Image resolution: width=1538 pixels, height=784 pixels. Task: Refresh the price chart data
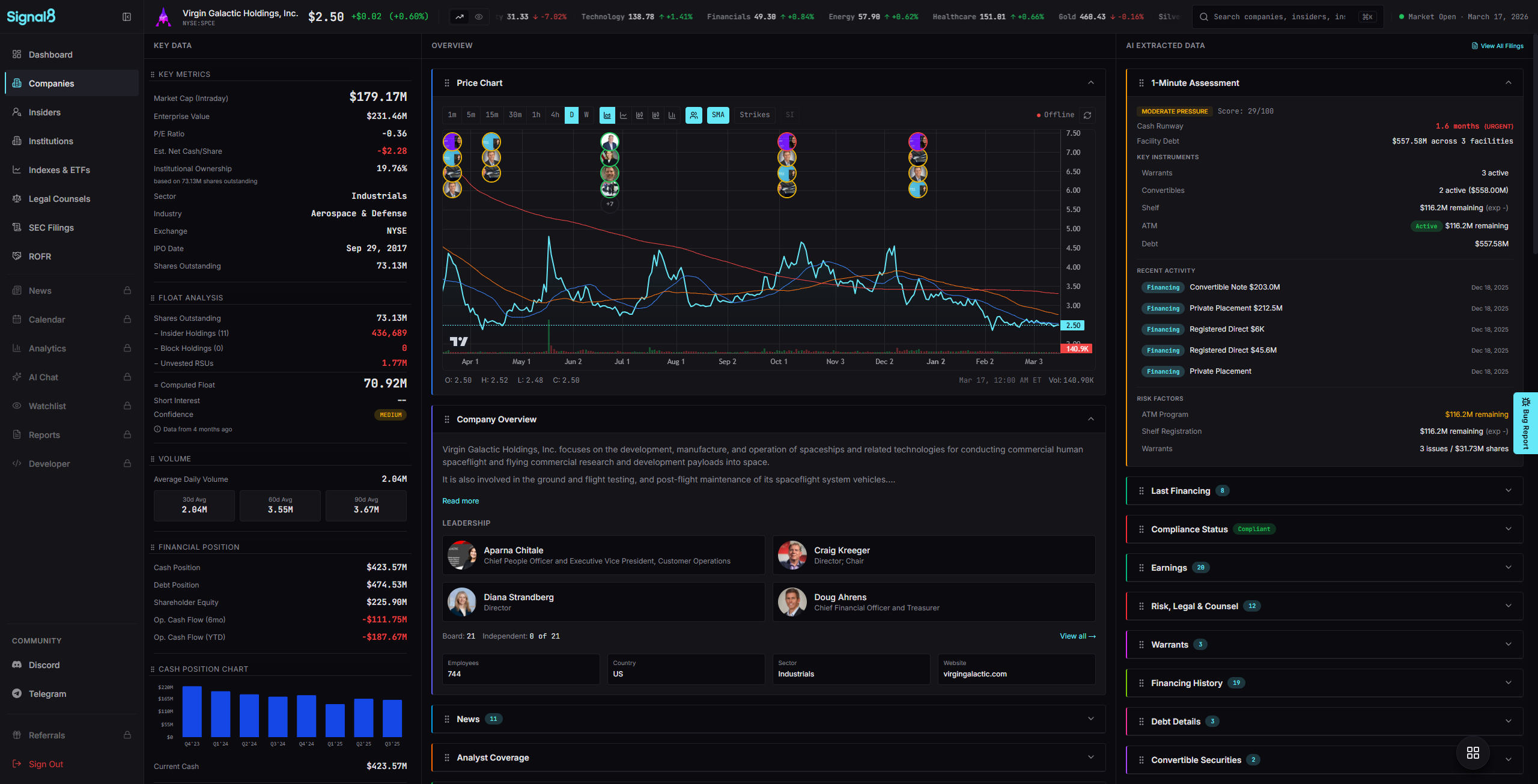(1087, 115)
